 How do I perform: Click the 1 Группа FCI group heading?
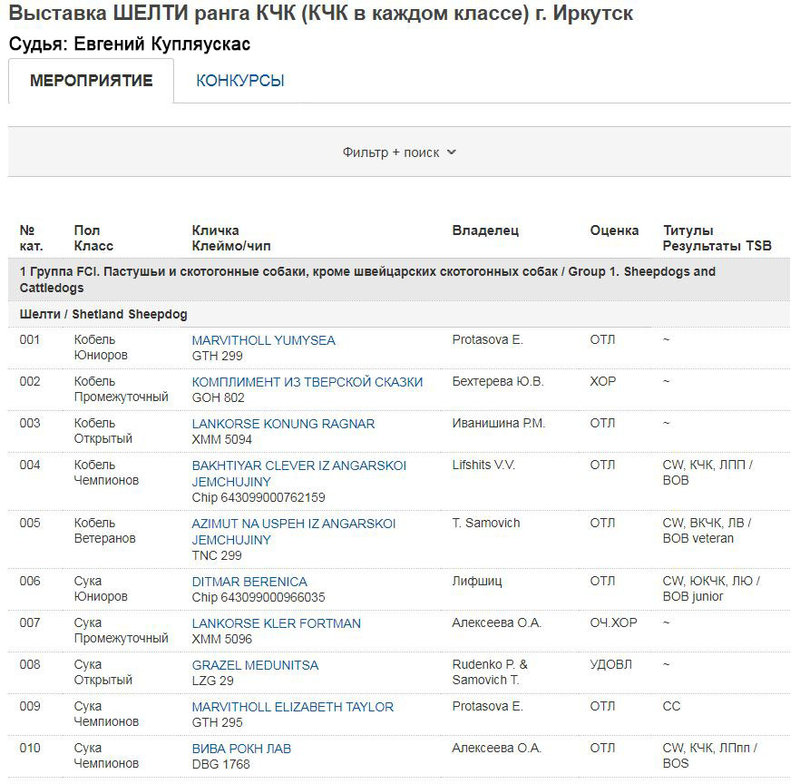coord(399,280)
